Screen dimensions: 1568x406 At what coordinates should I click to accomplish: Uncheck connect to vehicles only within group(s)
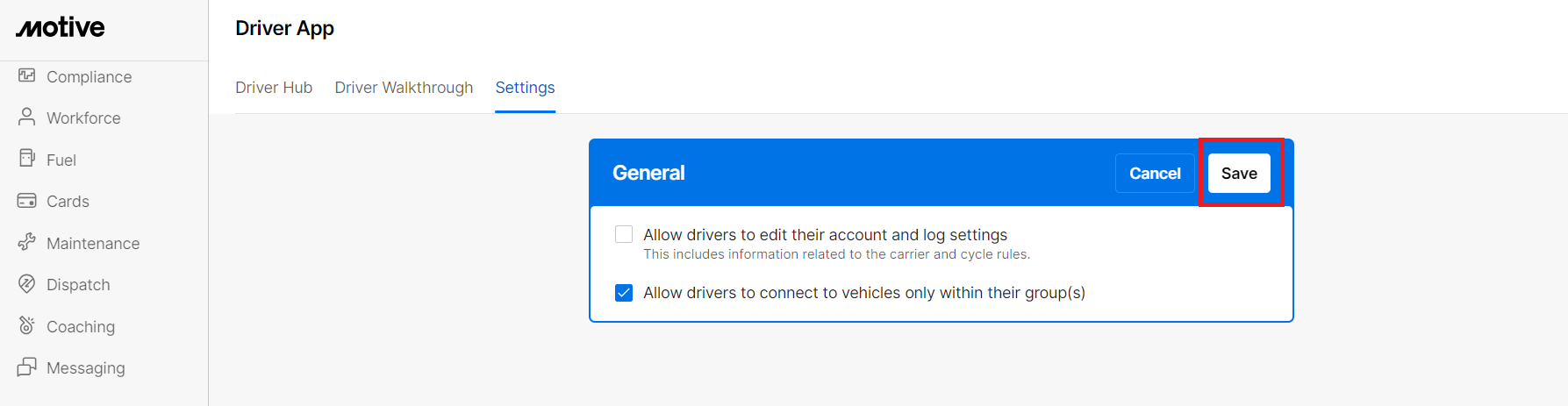click(624, 293)
